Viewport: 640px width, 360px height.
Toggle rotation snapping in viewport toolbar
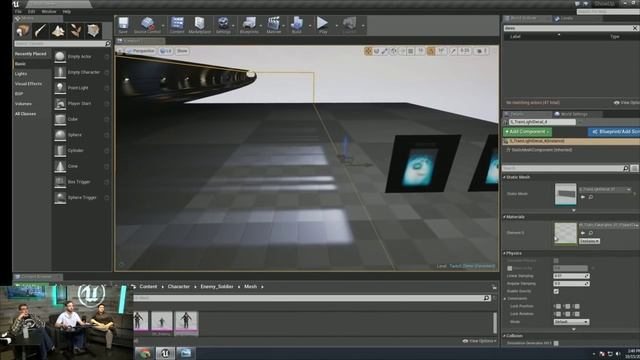(431, 51)
